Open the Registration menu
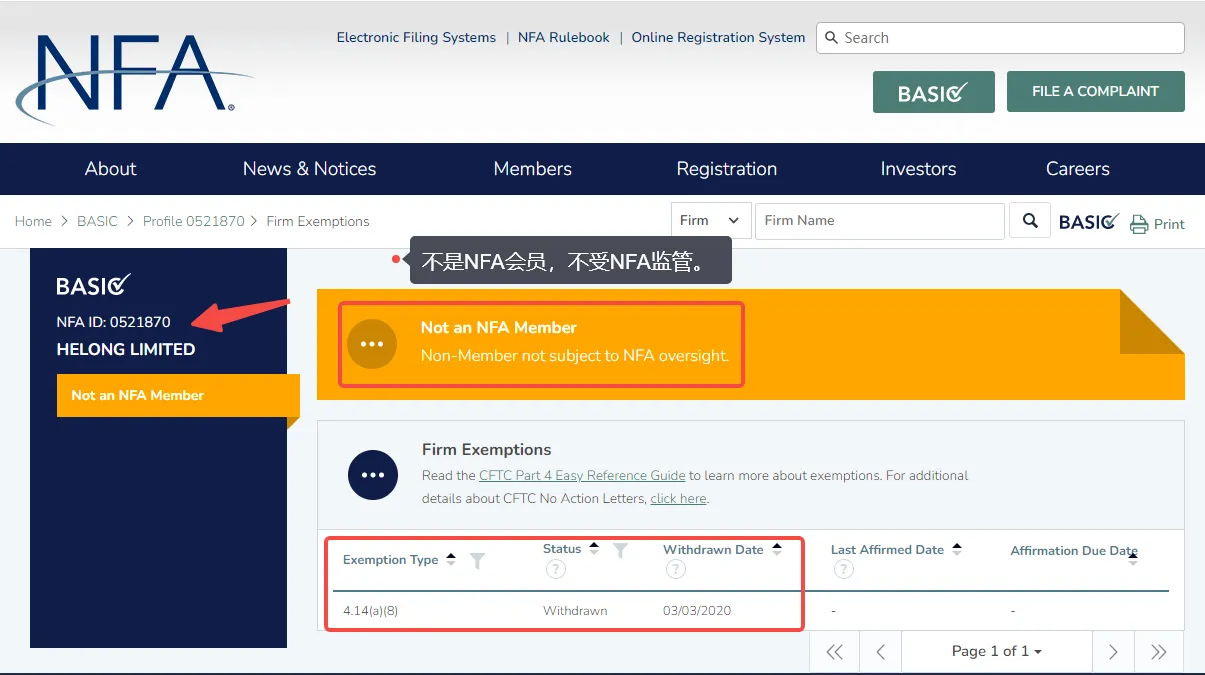The height and width of the screenshot is (675, 1205). point(727,169)
